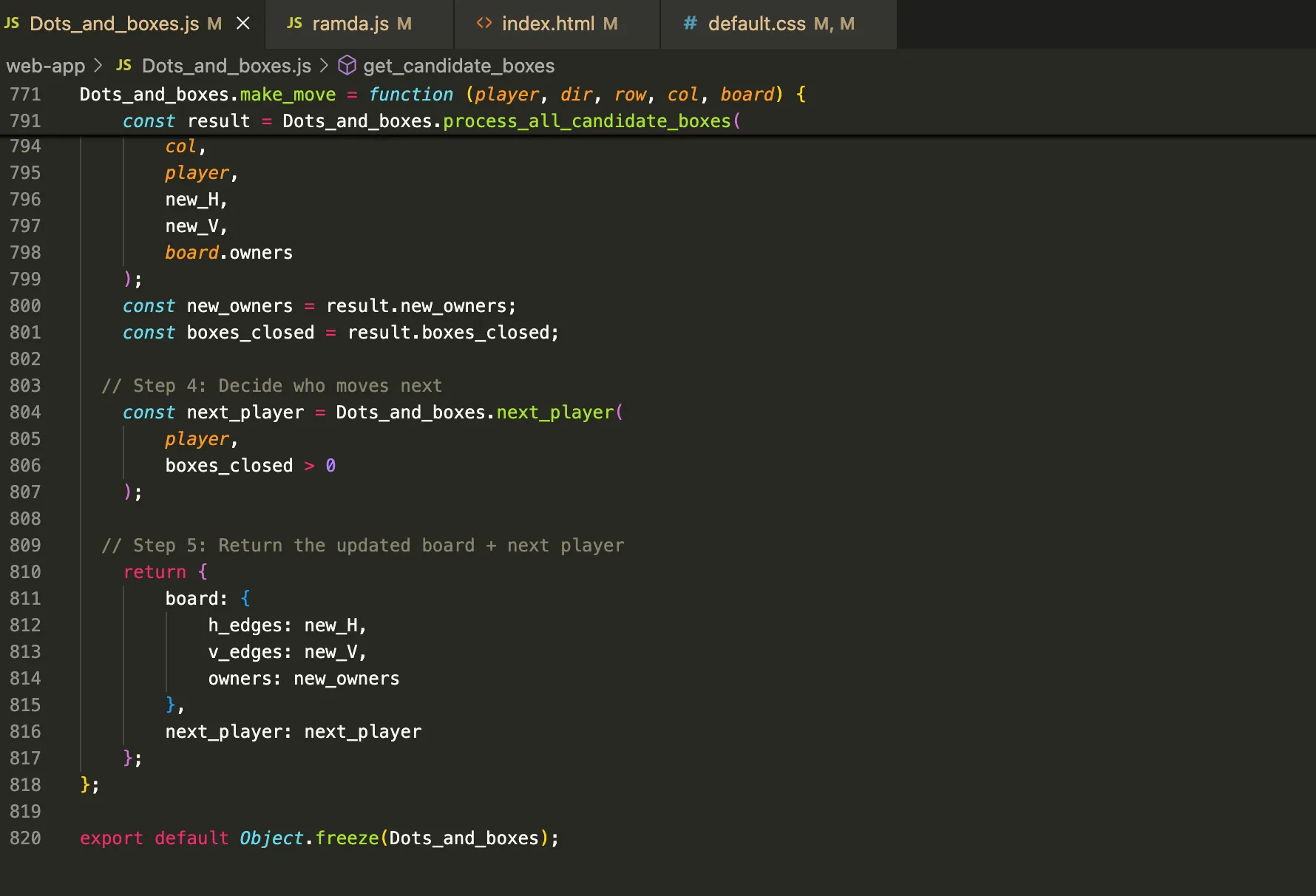Click 'new_H,' argument on line 796
The width and height of the screenshot is (1316, 896).
coord(196,200)
